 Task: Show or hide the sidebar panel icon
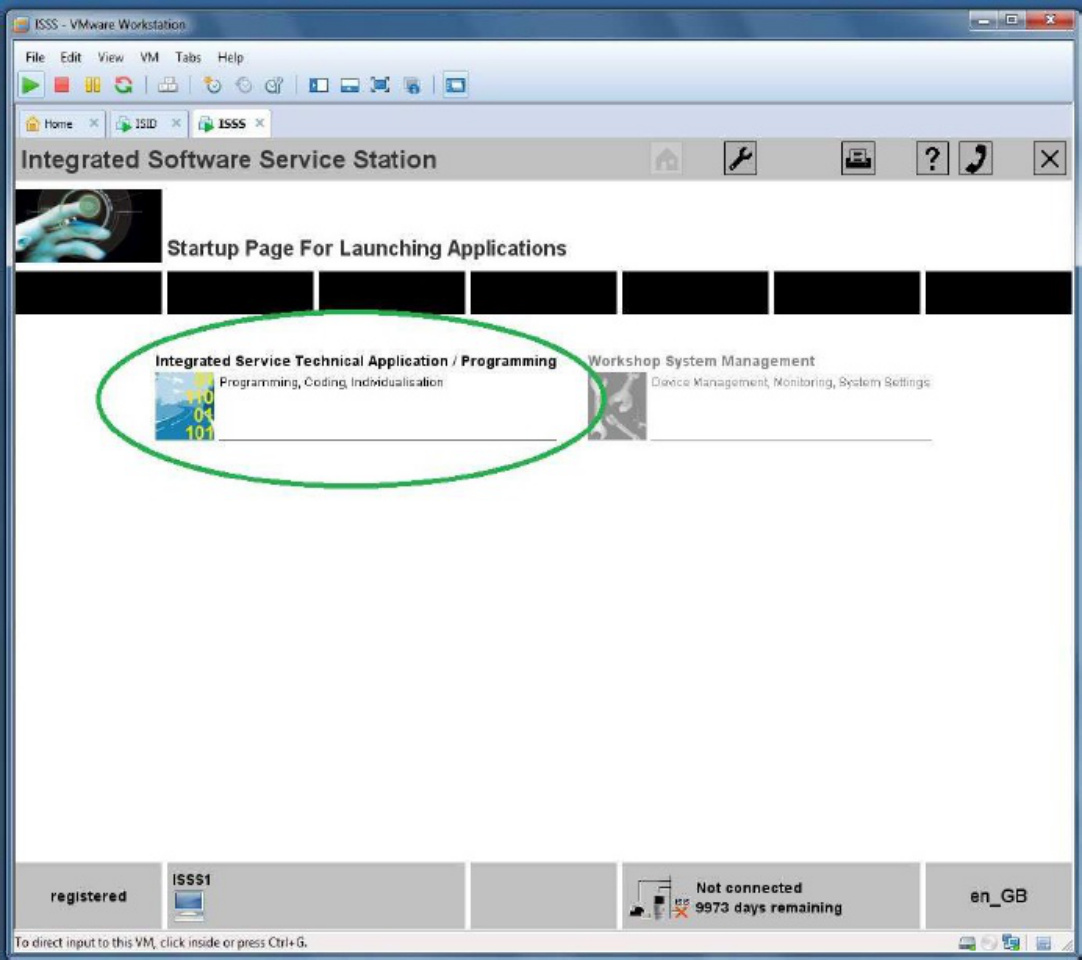[319, 86]
